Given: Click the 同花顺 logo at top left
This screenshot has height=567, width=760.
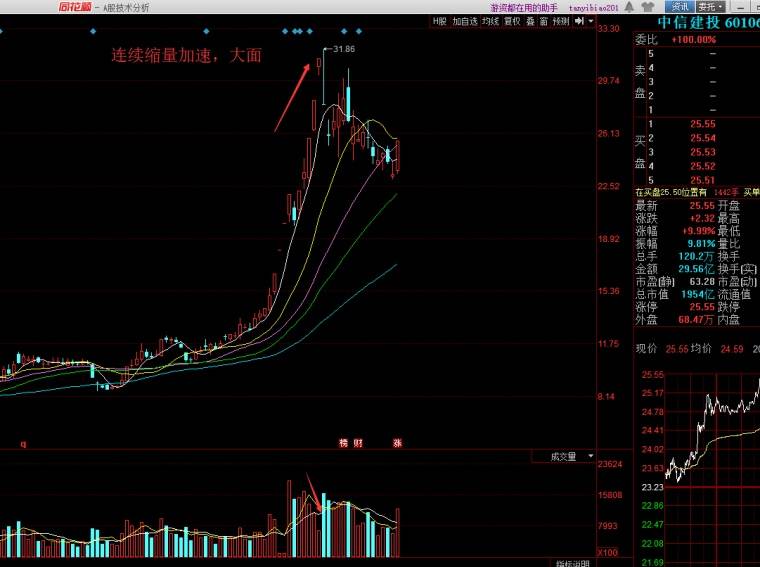Looking at the screenshot, I should click(x=75, y=7).
